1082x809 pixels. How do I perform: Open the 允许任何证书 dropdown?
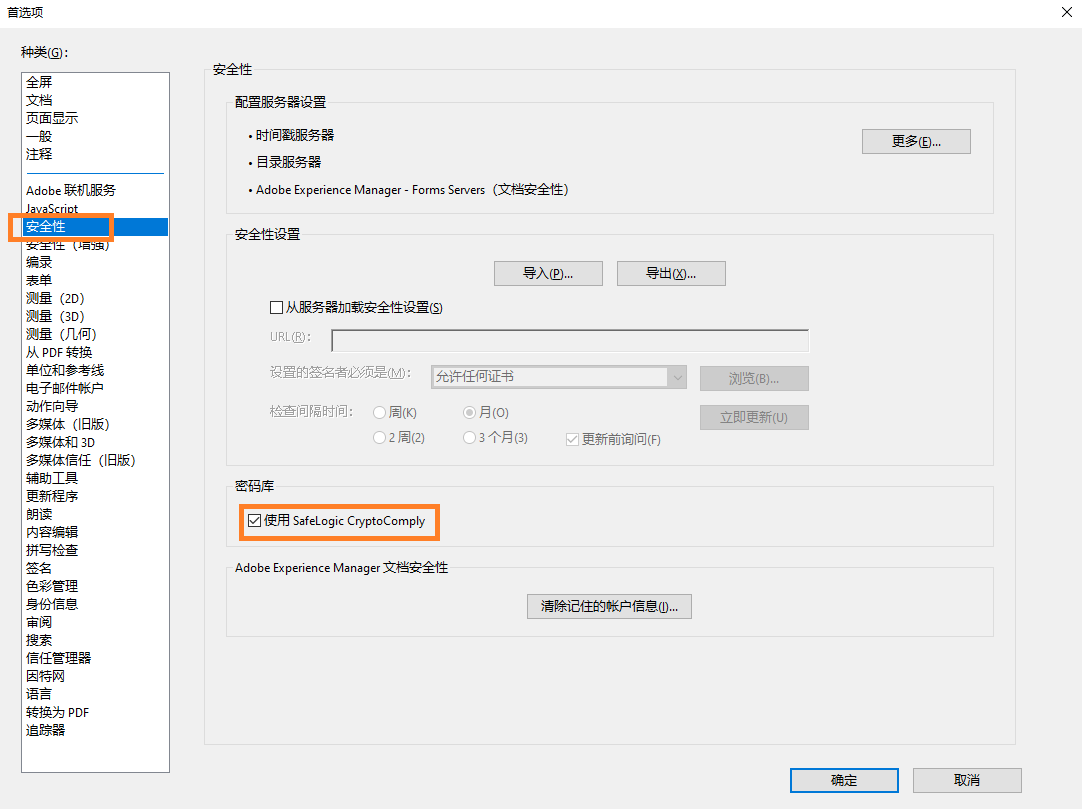[x=678, y=378]
